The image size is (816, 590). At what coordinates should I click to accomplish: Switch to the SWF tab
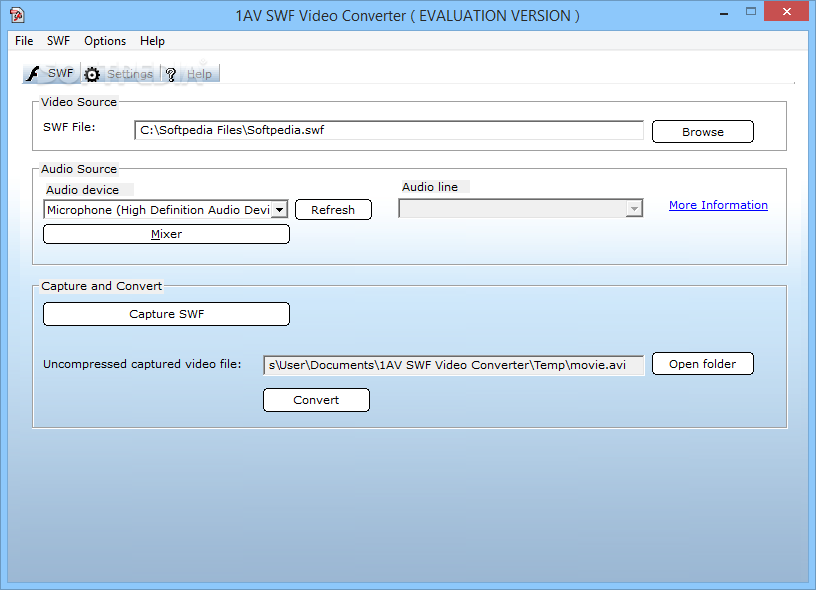click(52, 73)
